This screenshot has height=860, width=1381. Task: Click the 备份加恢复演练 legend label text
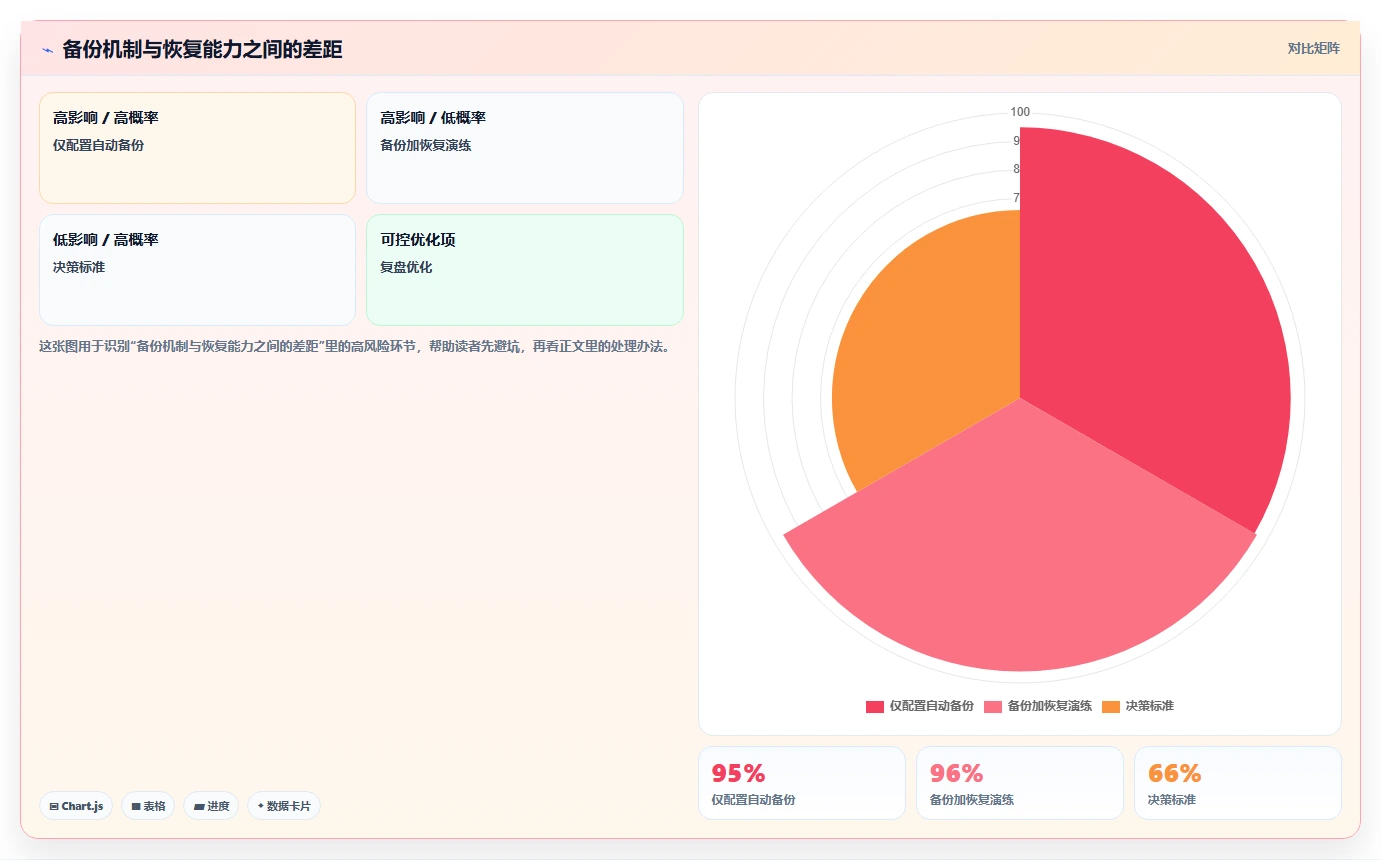coord(1050,706)
